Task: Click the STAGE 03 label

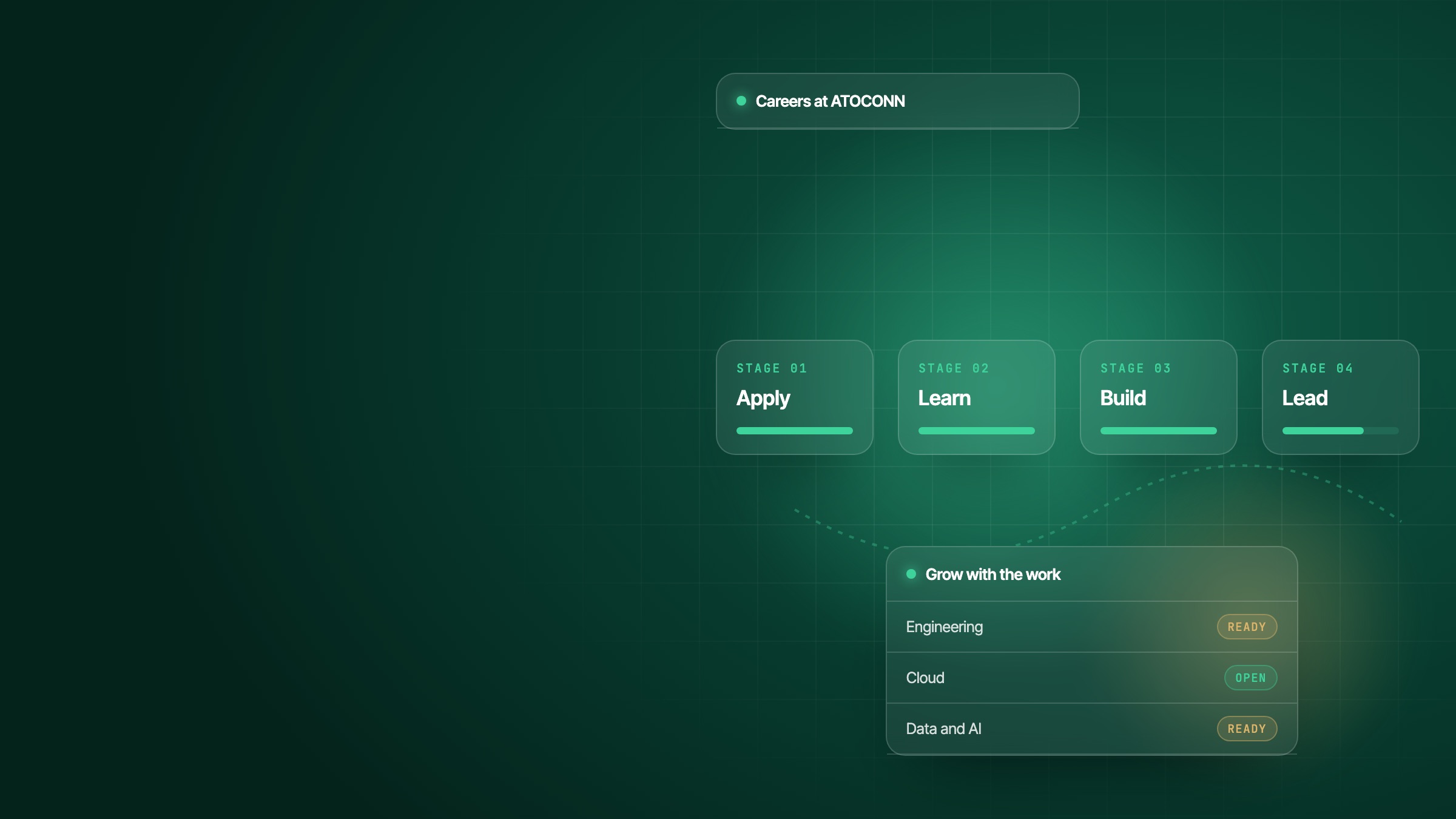Action: 1135,368
